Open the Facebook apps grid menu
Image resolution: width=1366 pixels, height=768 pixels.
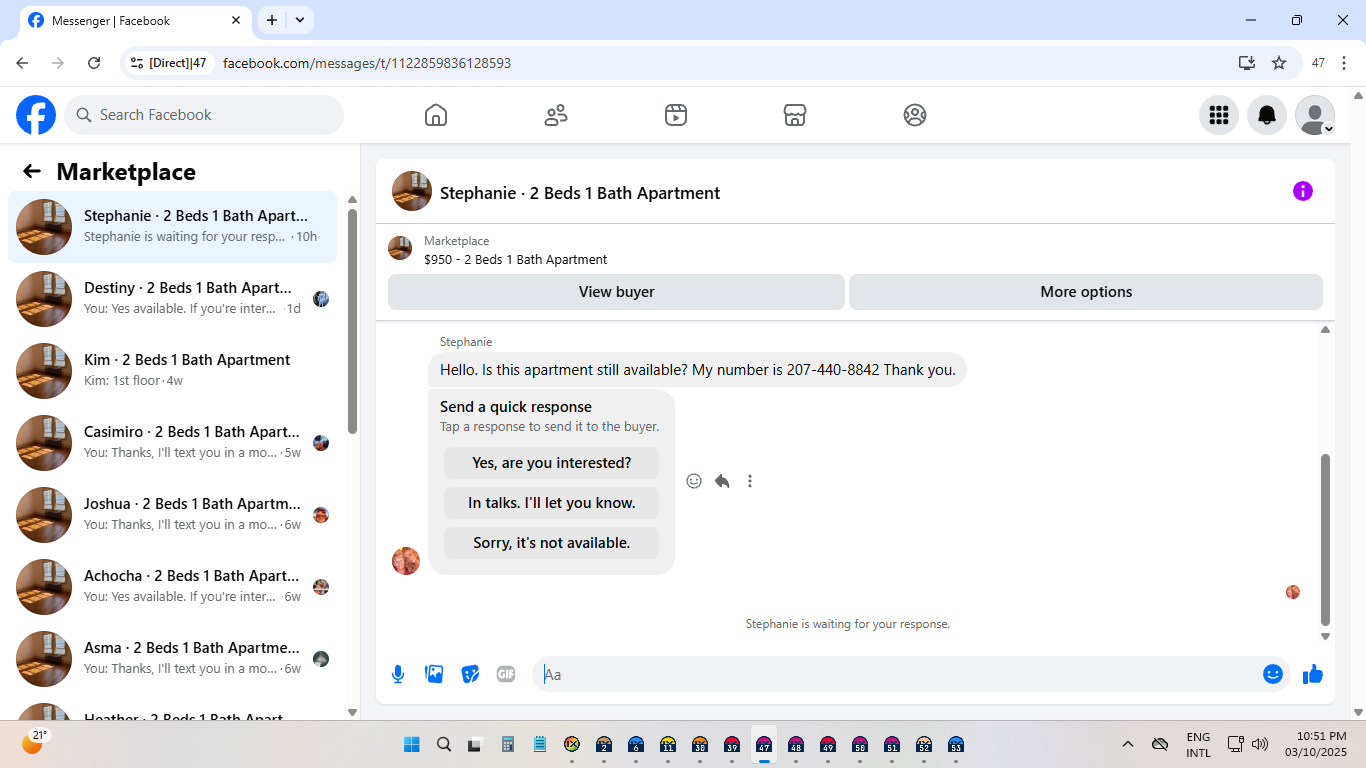pyautogui.click(x=1219, y=115)
